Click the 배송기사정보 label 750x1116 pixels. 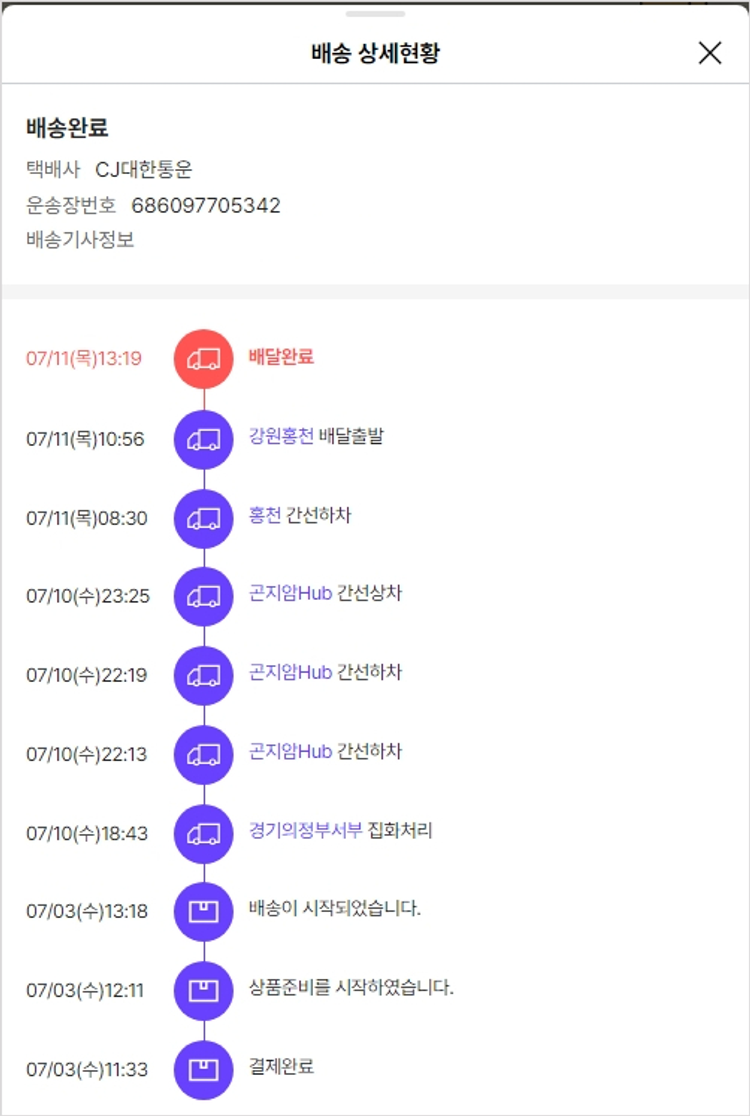(x=80, y=240)
